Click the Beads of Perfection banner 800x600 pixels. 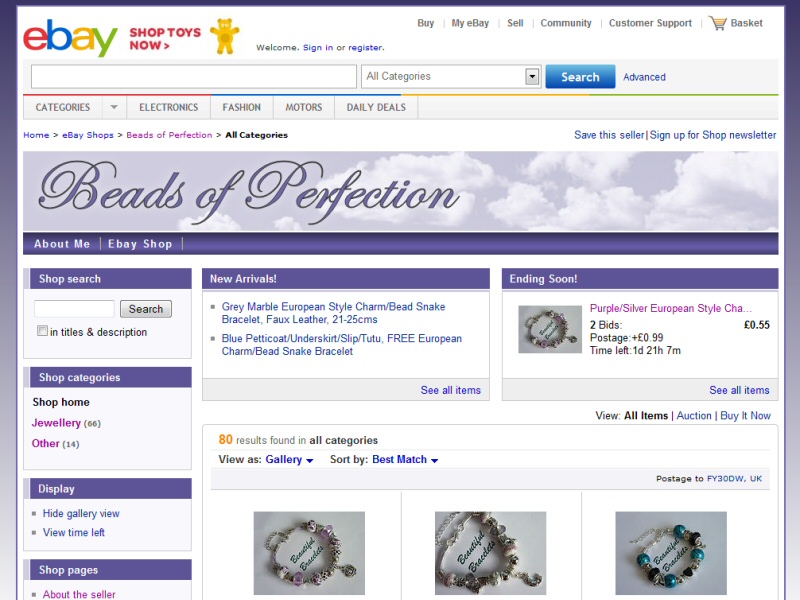(x=401, y=191)
